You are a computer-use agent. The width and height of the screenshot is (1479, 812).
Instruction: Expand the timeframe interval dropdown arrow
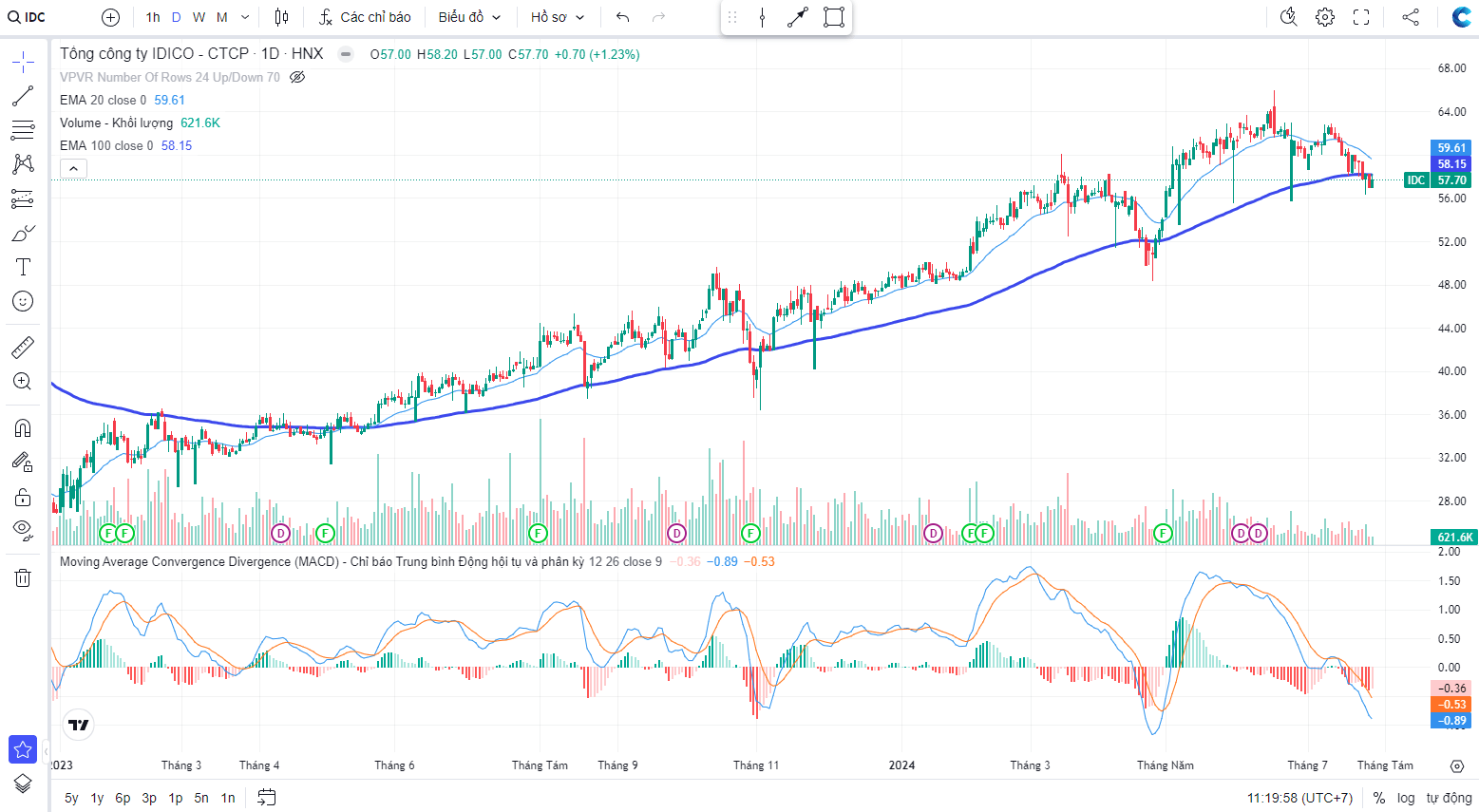[x=245, y=17]
